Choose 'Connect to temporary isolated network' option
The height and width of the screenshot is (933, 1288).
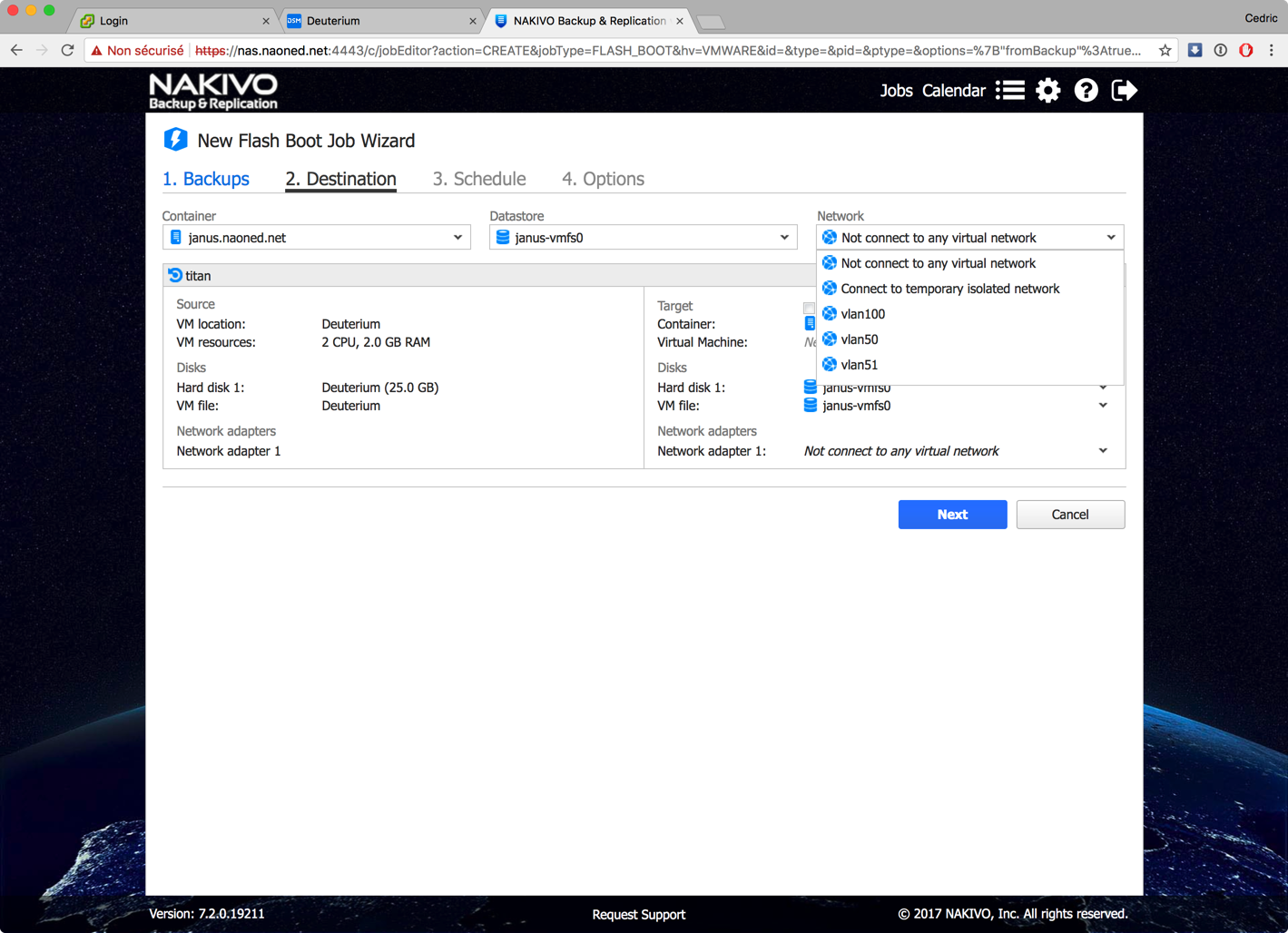coord(969,289)
